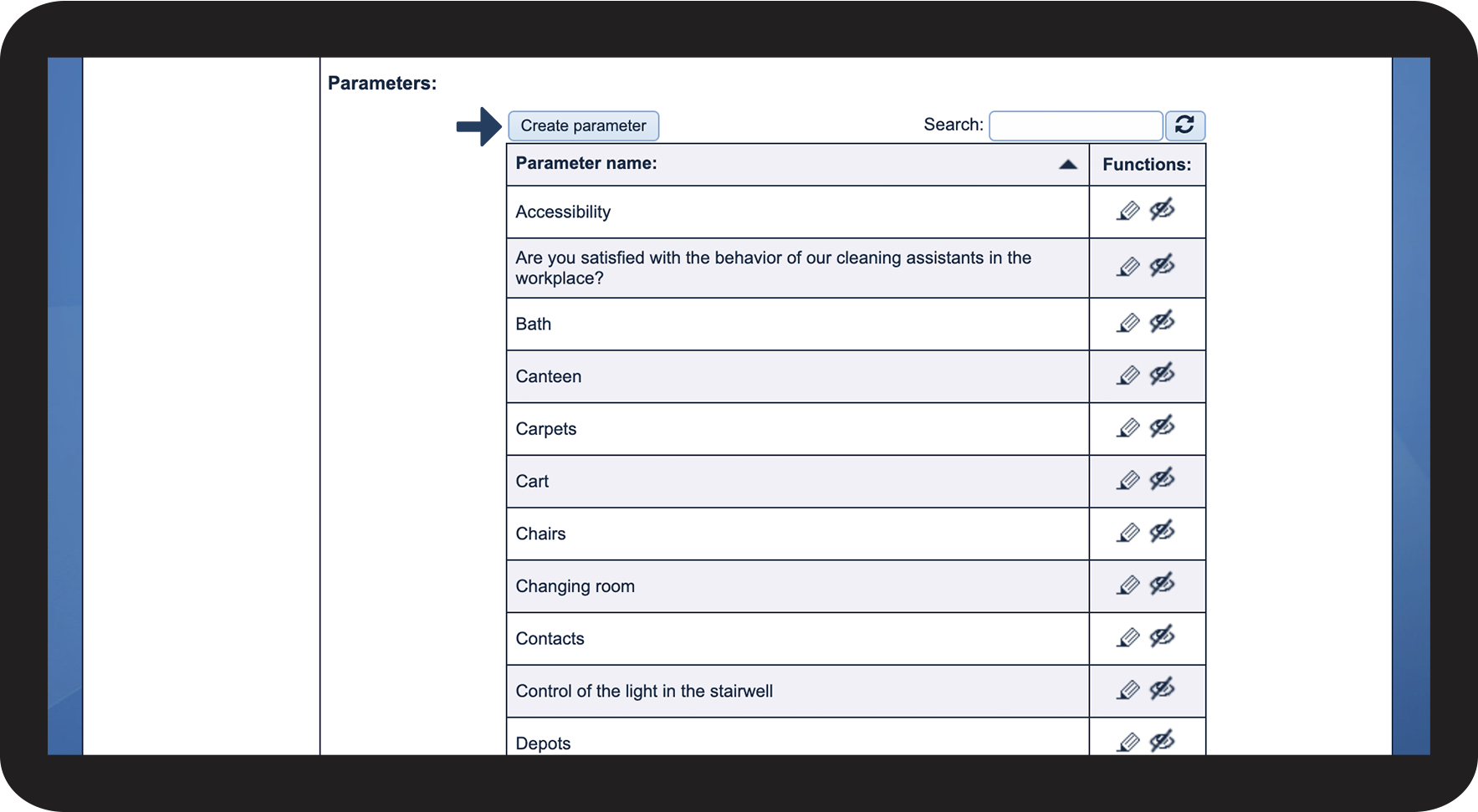Sort by the Parameter name column arrow
The image size is (1478, 812).
[1067, 165]
